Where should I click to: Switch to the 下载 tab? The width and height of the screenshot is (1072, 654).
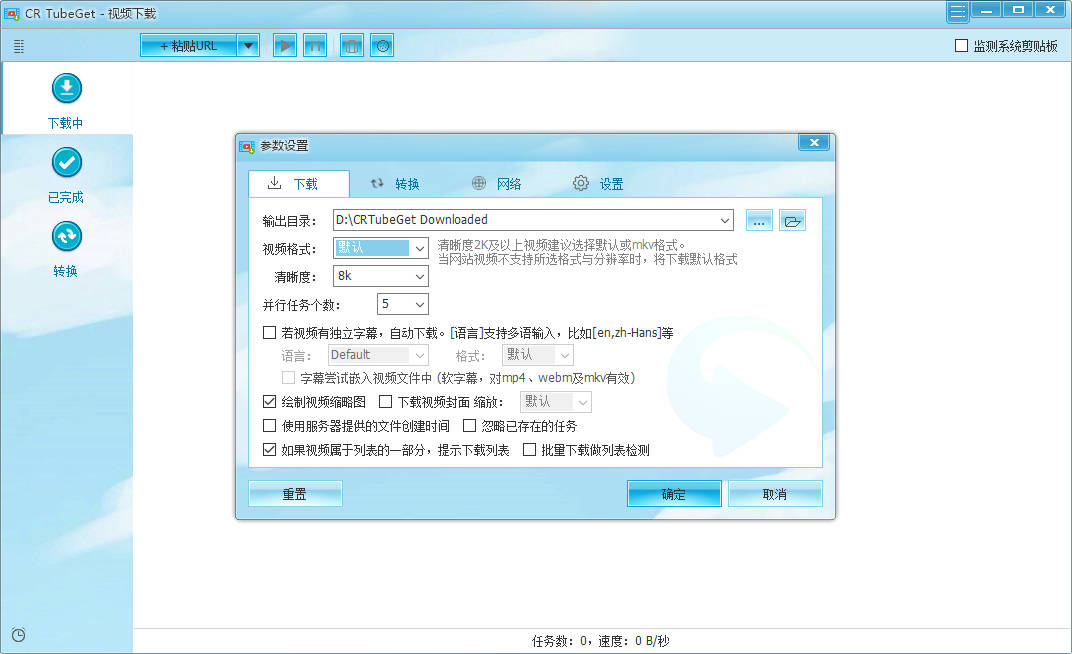point(299,184)
